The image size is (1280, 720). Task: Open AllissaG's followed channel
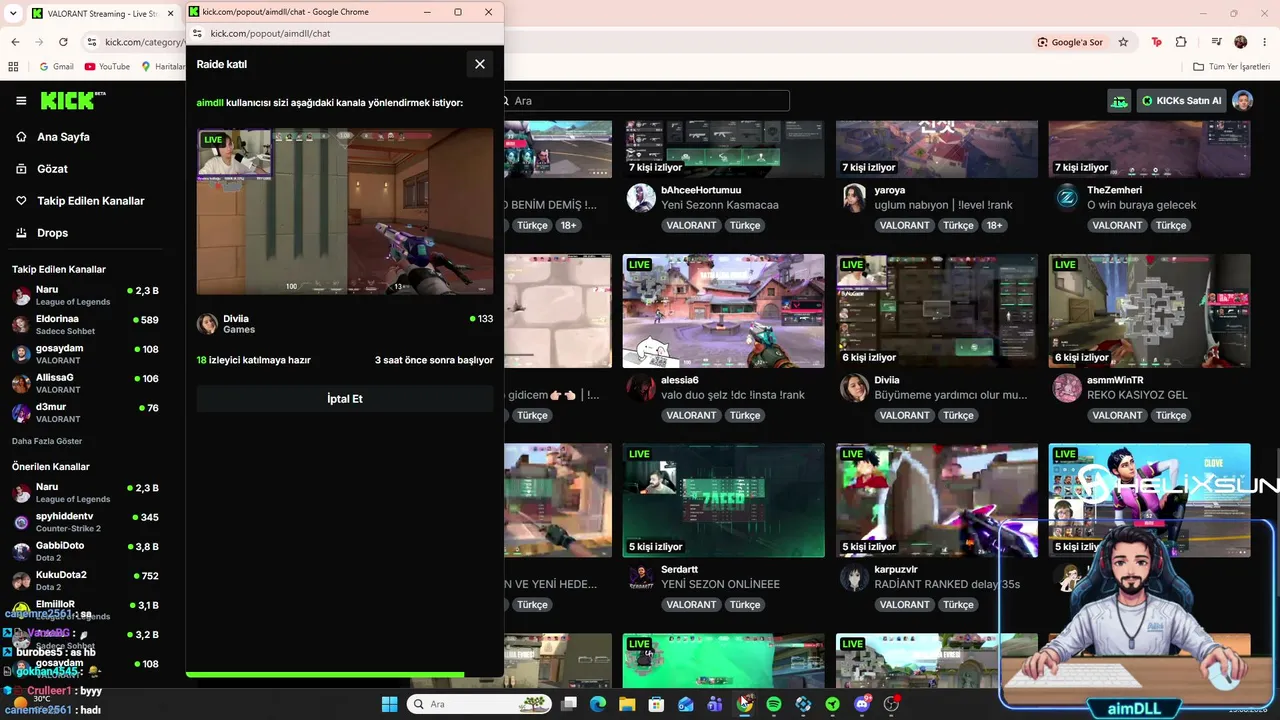pos(86,383)
